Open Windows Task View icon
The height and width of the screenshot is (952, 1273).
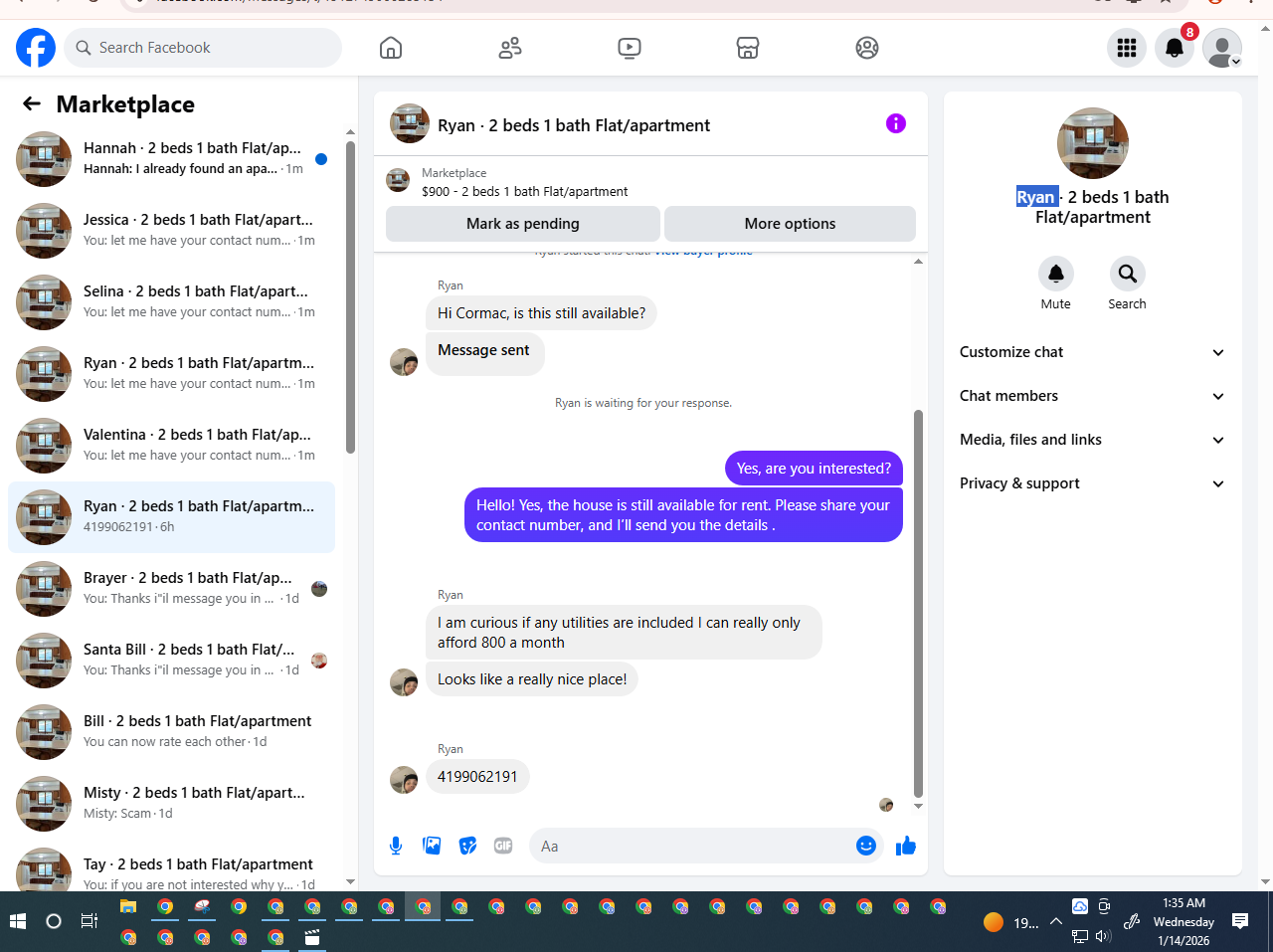pyautogui.click(x=90, y=921)
